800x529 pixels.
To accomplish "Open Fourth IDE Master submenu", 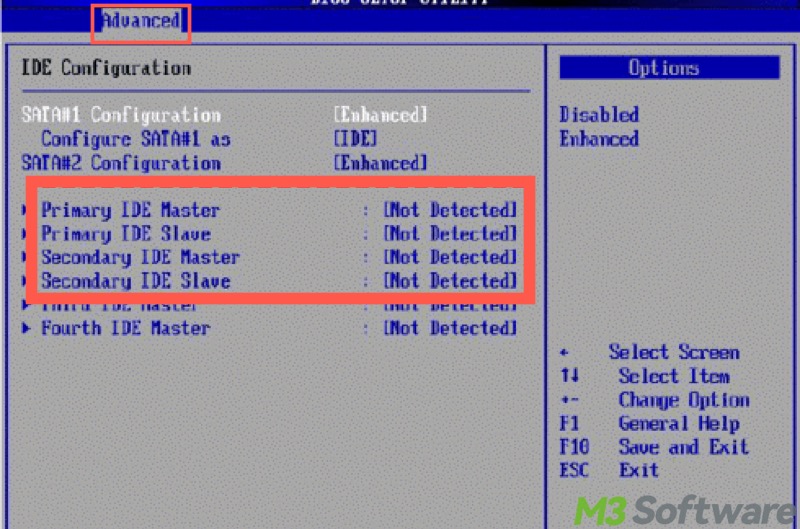I will click(126, 328).
